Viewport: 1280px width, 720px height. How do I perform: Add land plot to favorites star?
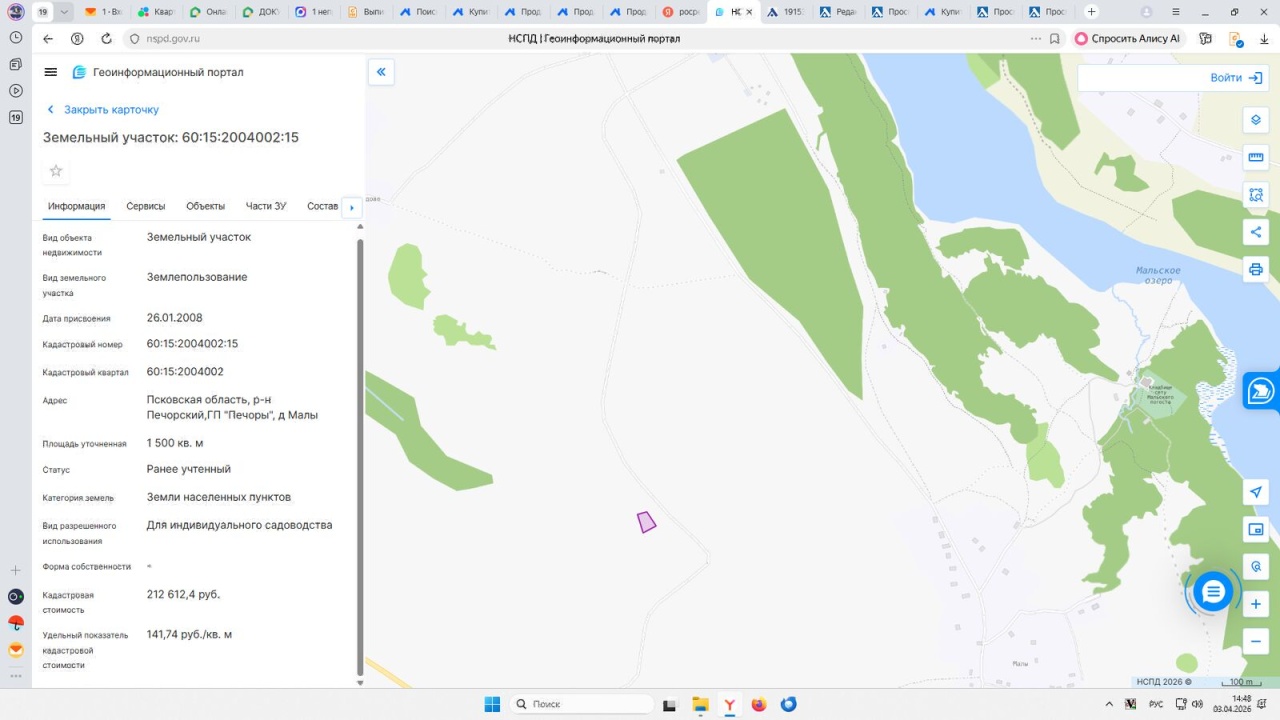[56, 171]
